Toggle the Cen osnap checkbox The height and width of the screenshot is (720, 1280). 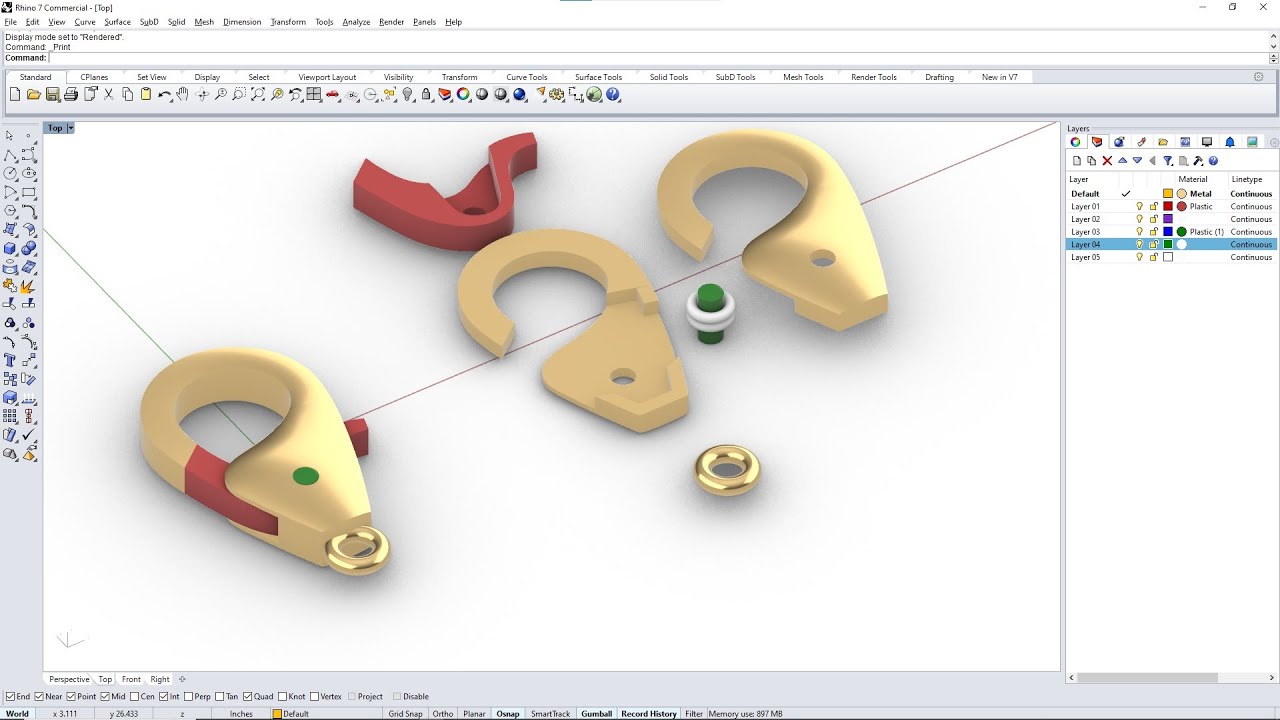[x=134, y=697]
